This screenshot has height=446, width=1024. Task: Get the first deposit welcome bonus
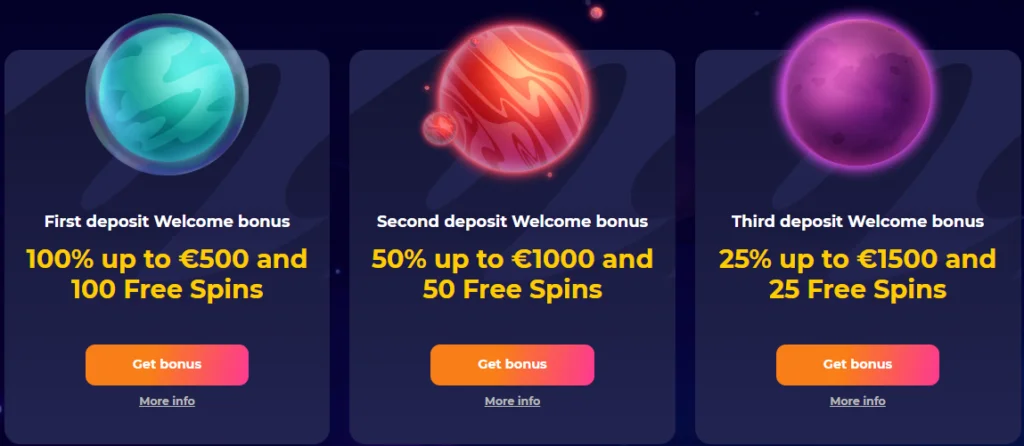pos(167,364)
